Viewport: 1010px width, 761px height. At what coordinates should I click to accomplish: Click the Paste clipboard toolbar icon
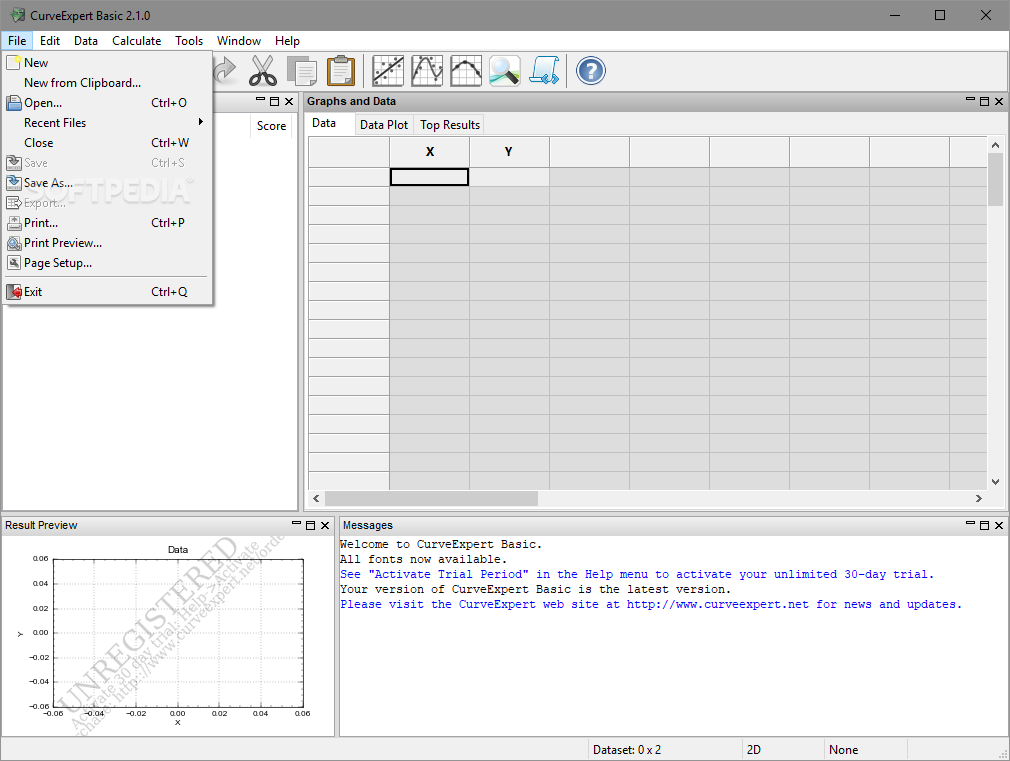click(341, 71)
